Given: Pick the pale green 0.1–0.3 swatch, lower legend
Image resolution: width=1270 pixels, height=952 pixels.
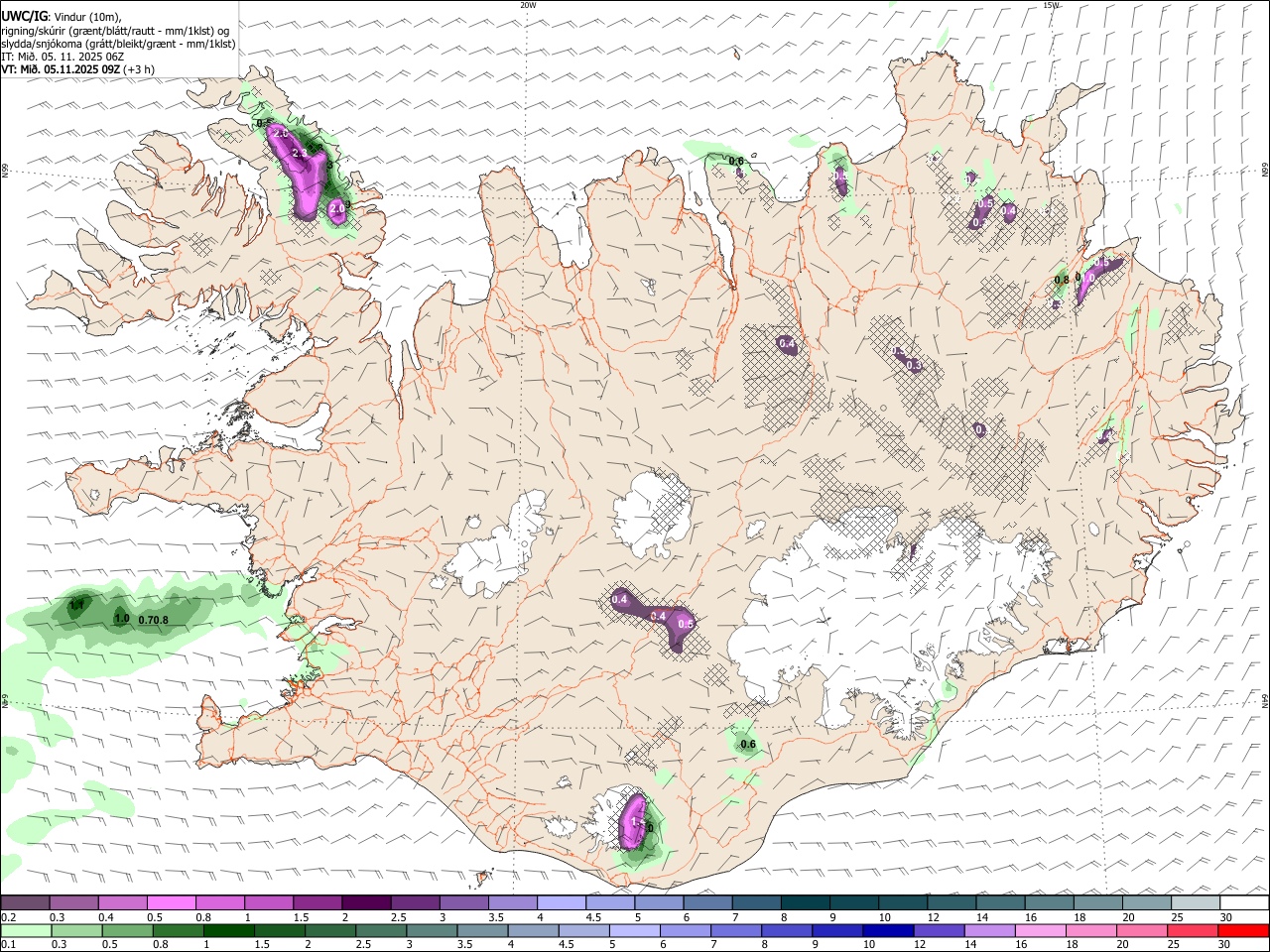Looking at the screenshot, I should click(x=25, y=931).
